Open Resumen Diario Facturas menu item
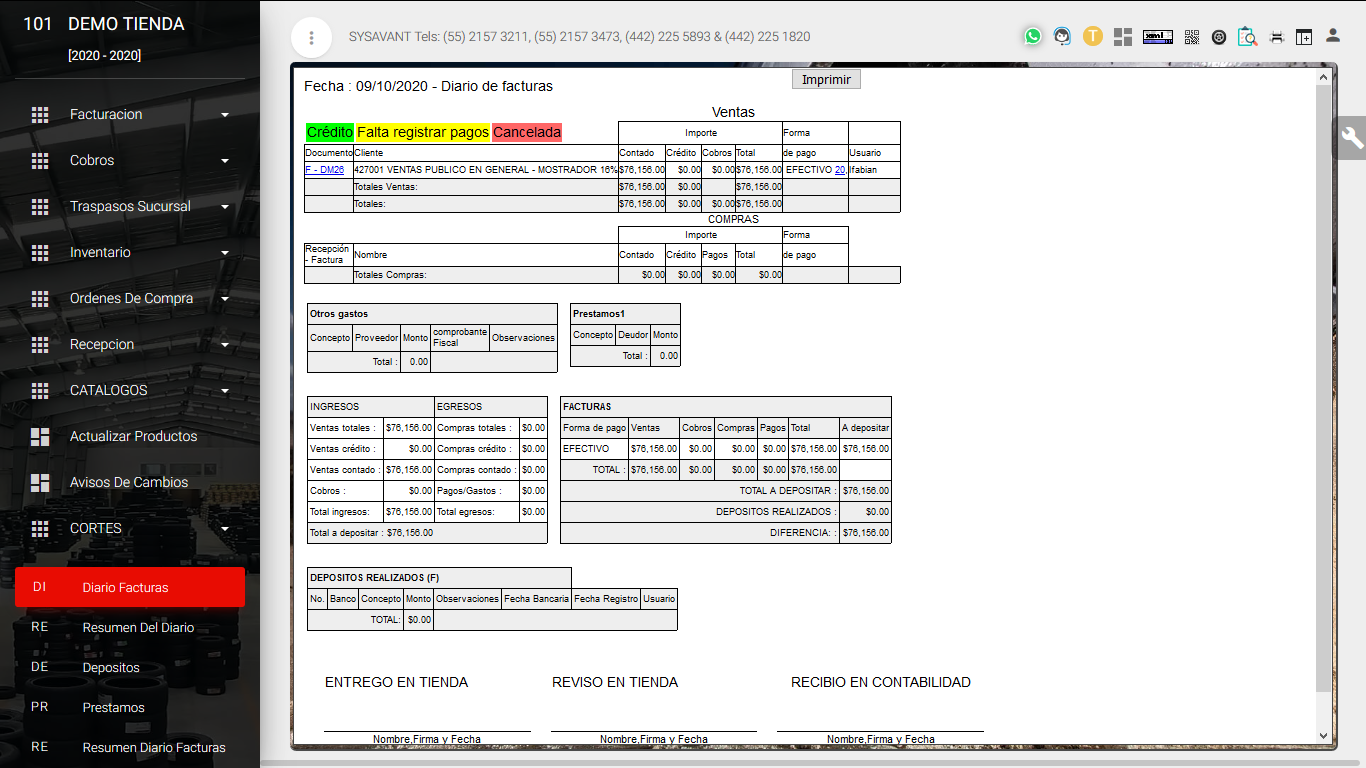Screen dimensions: 1366x768 130,747
